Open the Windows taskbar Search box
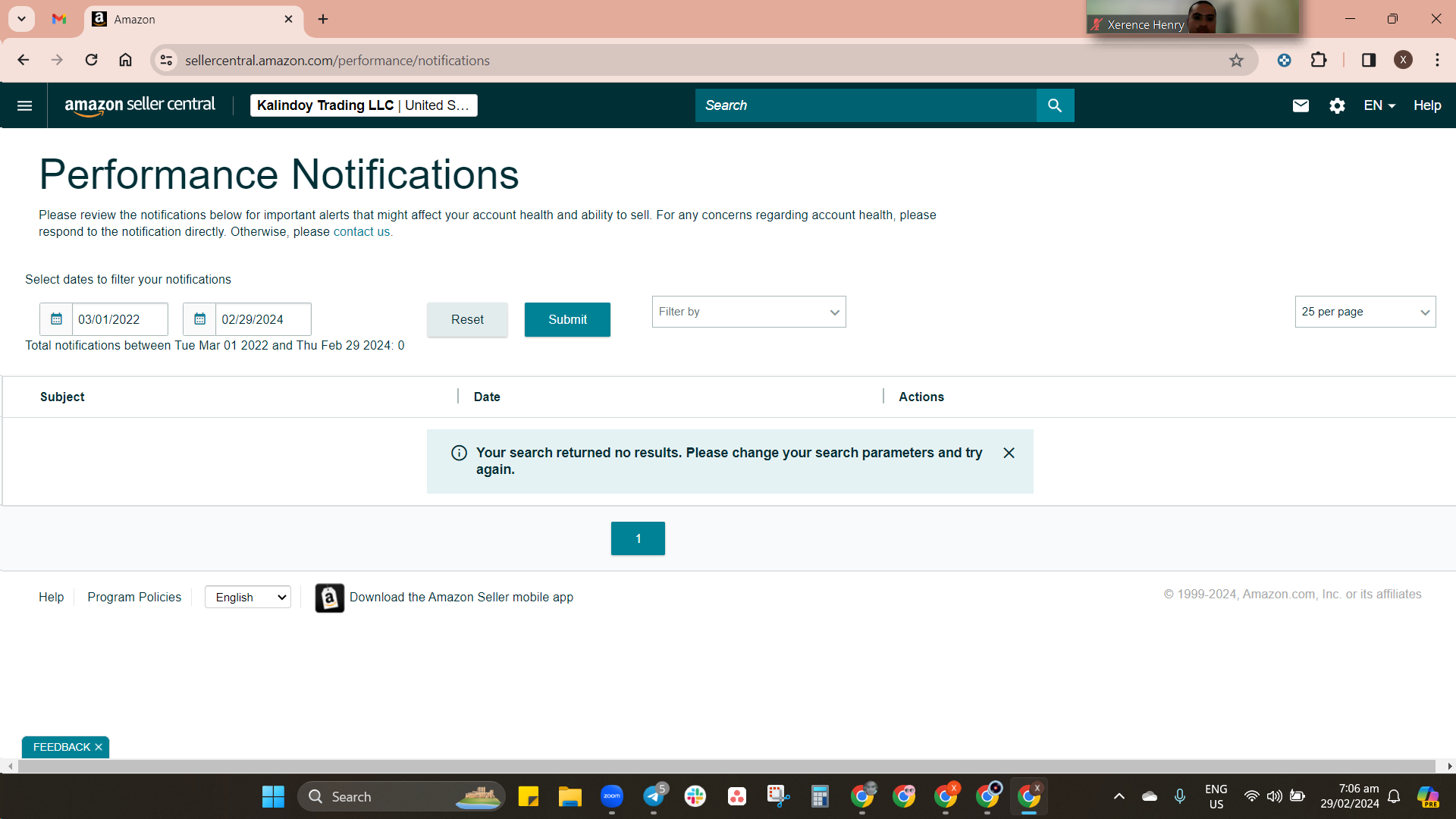Image resolution: width=1456 pixels, height=819 pixels. click(401, 797)
